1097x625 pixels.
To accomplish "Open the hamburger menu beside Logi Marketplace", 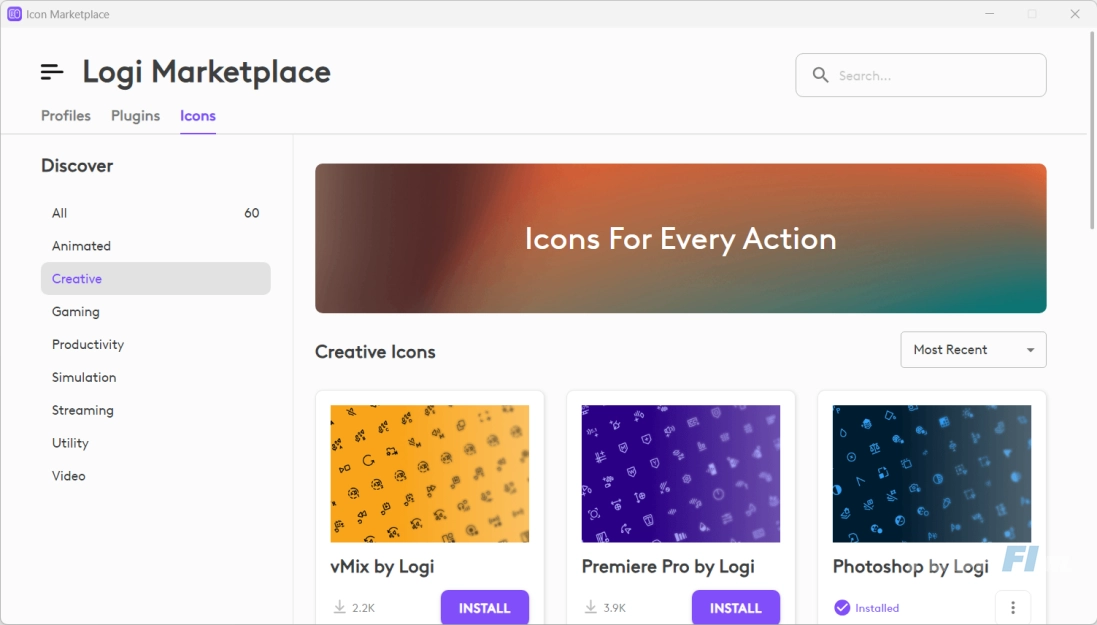I will 52,71.
